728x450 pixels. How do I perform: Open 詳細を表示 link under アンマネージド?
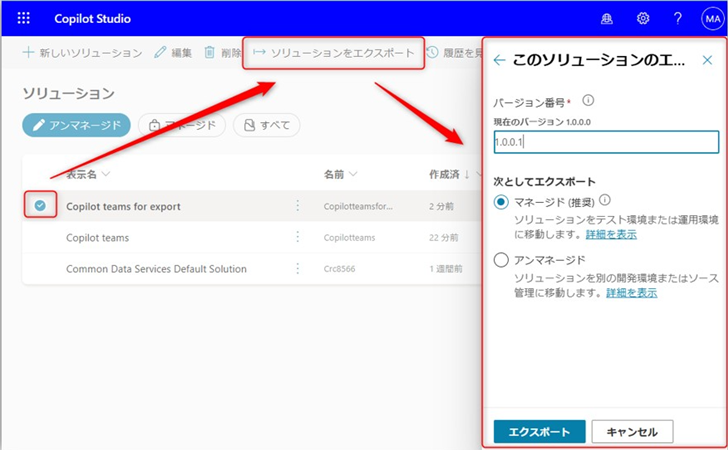click(631, 293)
